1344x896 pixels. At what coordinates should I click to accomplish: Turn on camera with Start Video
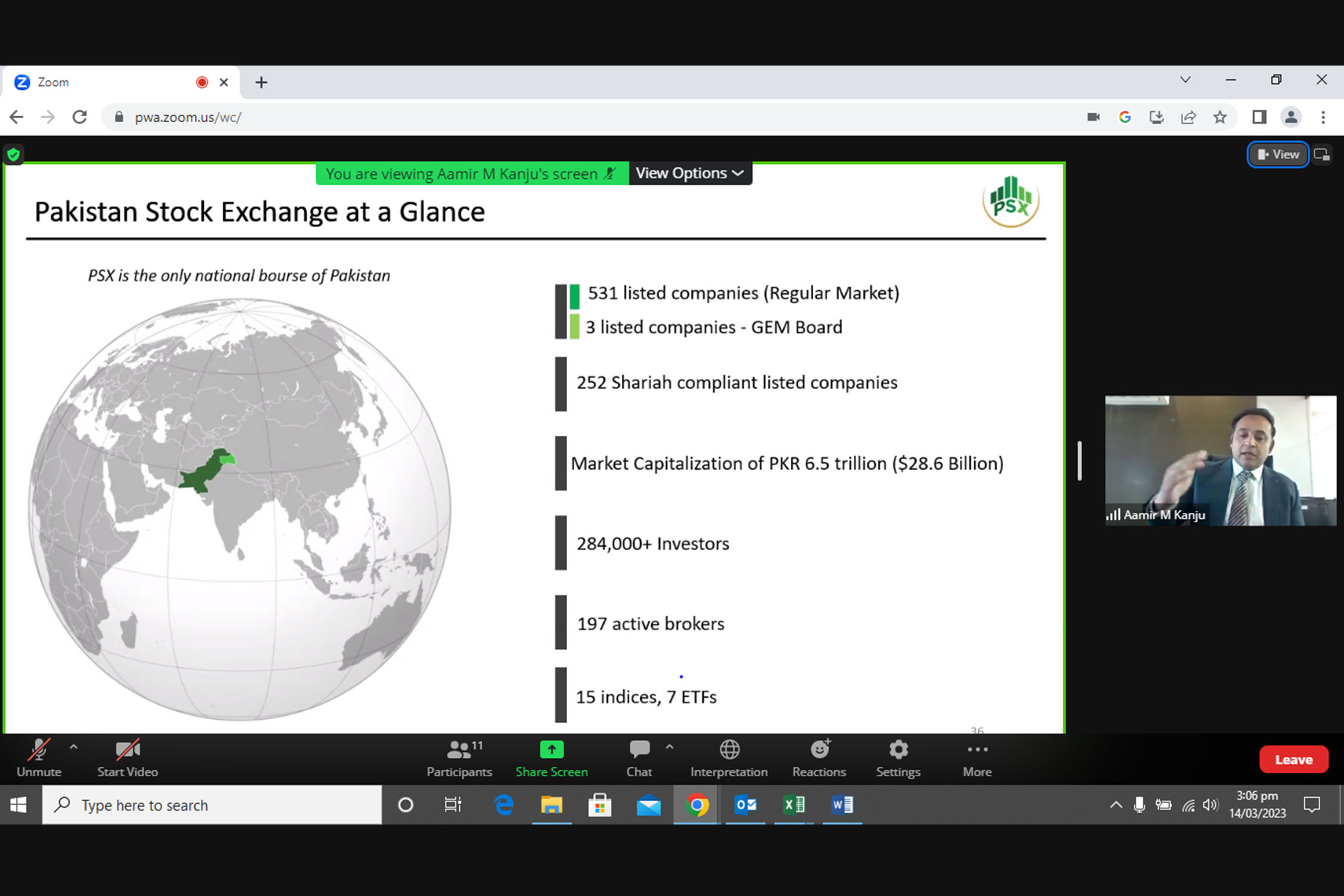click(x=127, y=758)
